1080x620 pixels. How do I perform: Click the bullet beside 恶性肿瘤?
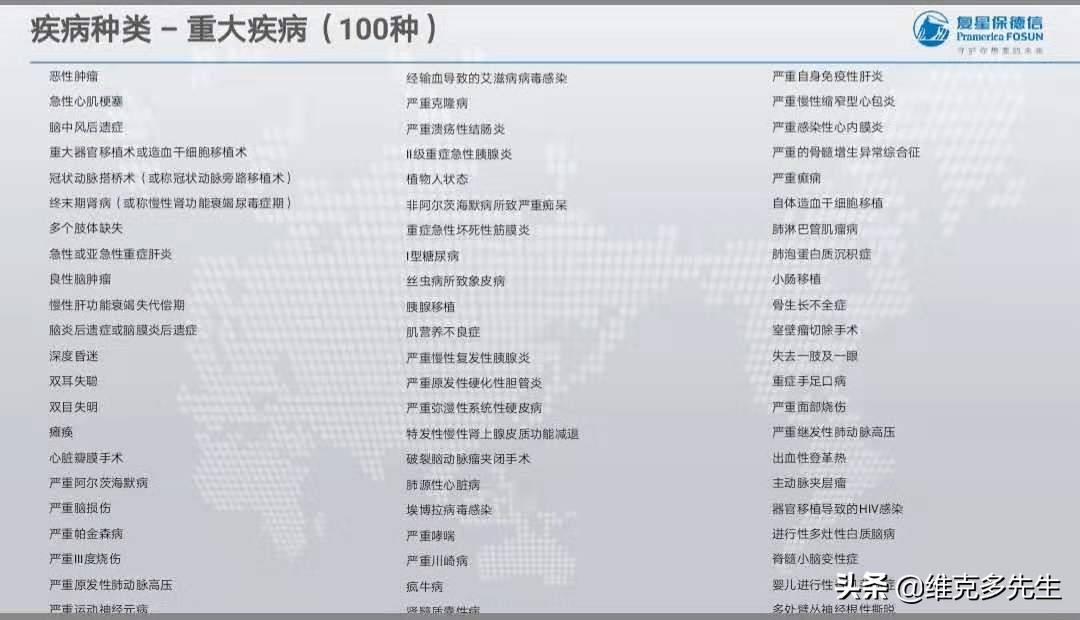[x=40, y=77]
